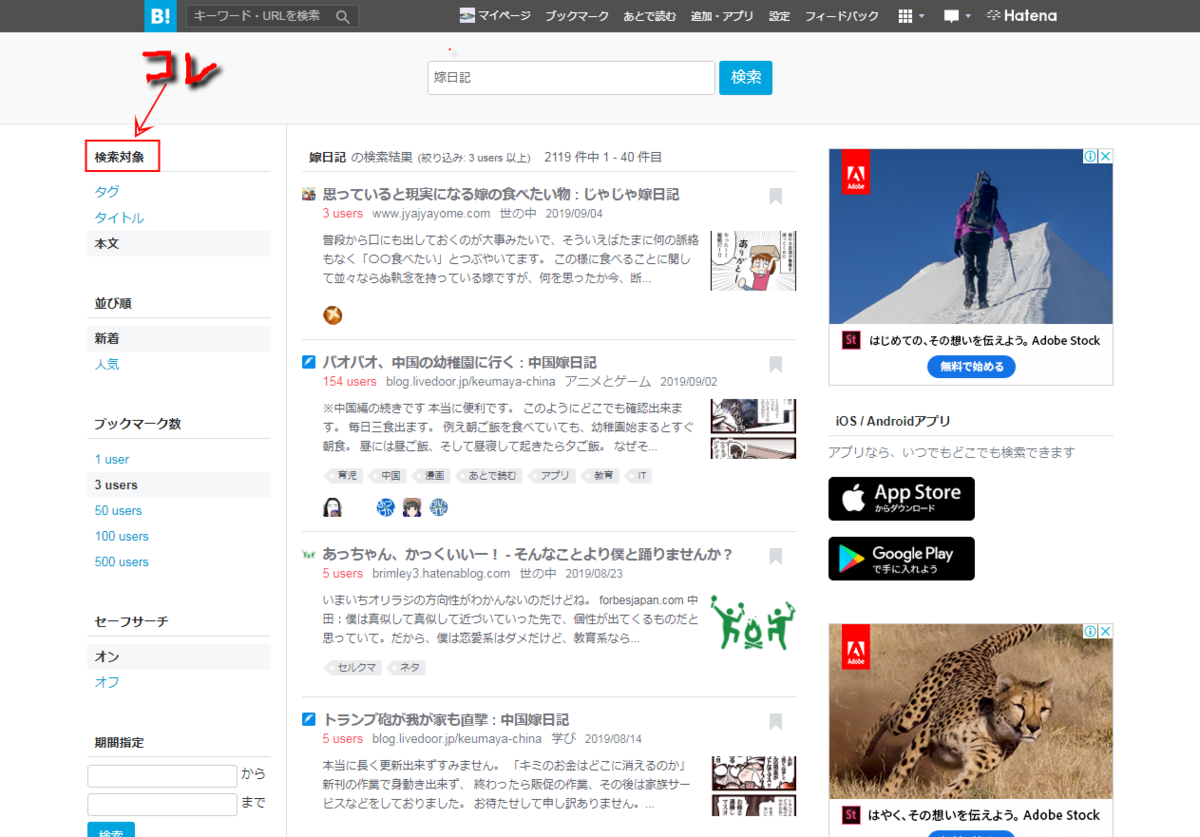Open マイページ in the top bar
This screenshot has width=1200, height=837.
pos(495,16)
